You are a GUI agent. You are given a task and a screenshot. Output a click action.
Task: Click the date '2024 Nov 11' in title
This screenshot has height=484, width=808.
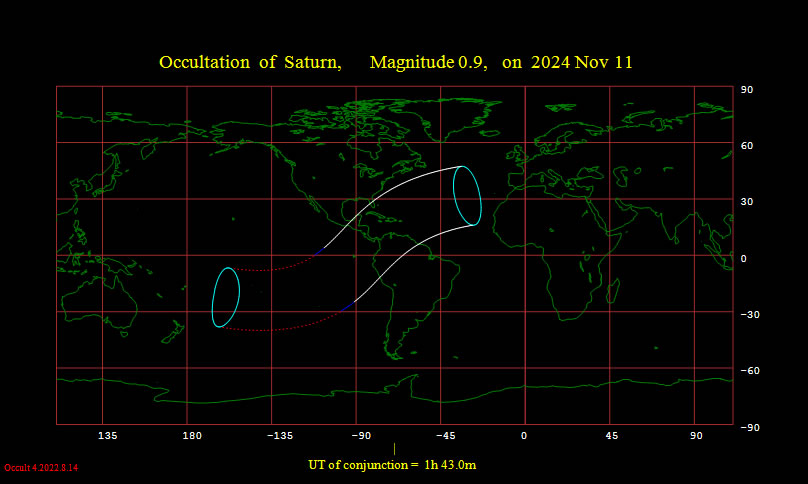581,62
